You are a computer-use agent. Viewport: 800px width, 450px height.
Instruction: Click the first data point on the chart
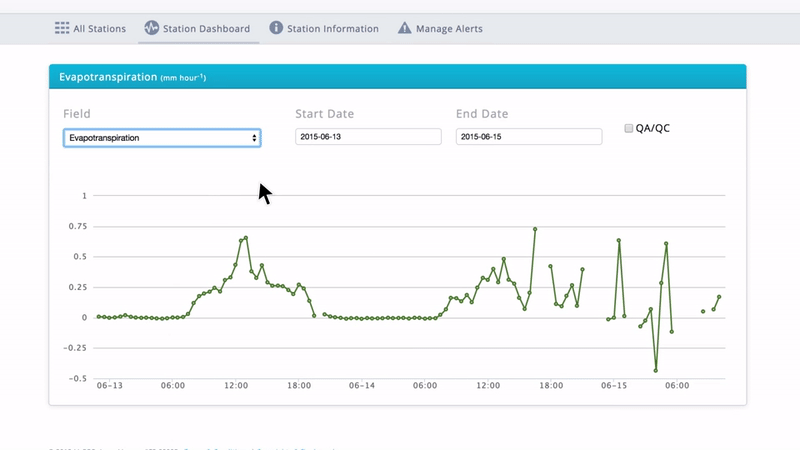pyautogui.click(x=97, y=316)
